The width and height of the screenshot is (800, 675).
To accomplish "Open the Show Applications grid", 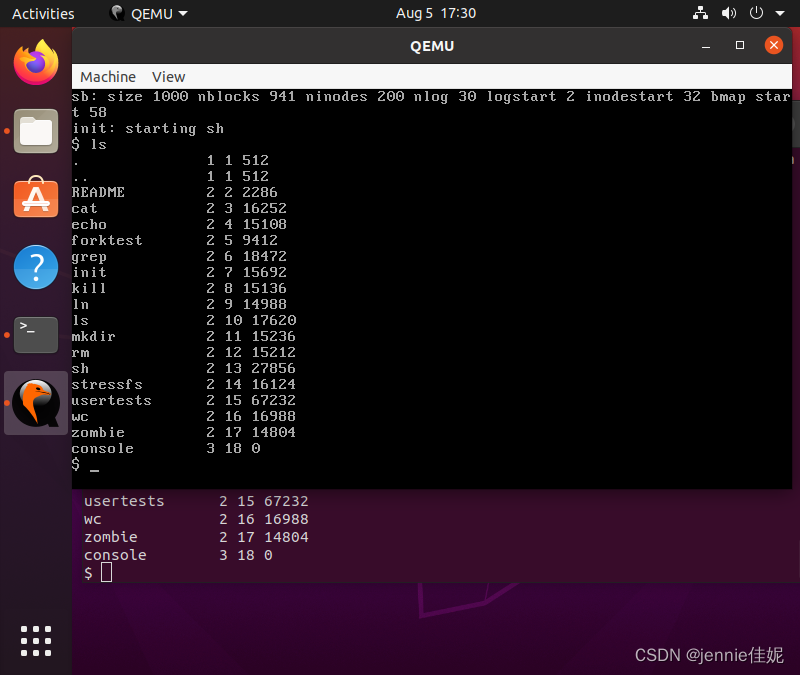I will click(35, 641).
